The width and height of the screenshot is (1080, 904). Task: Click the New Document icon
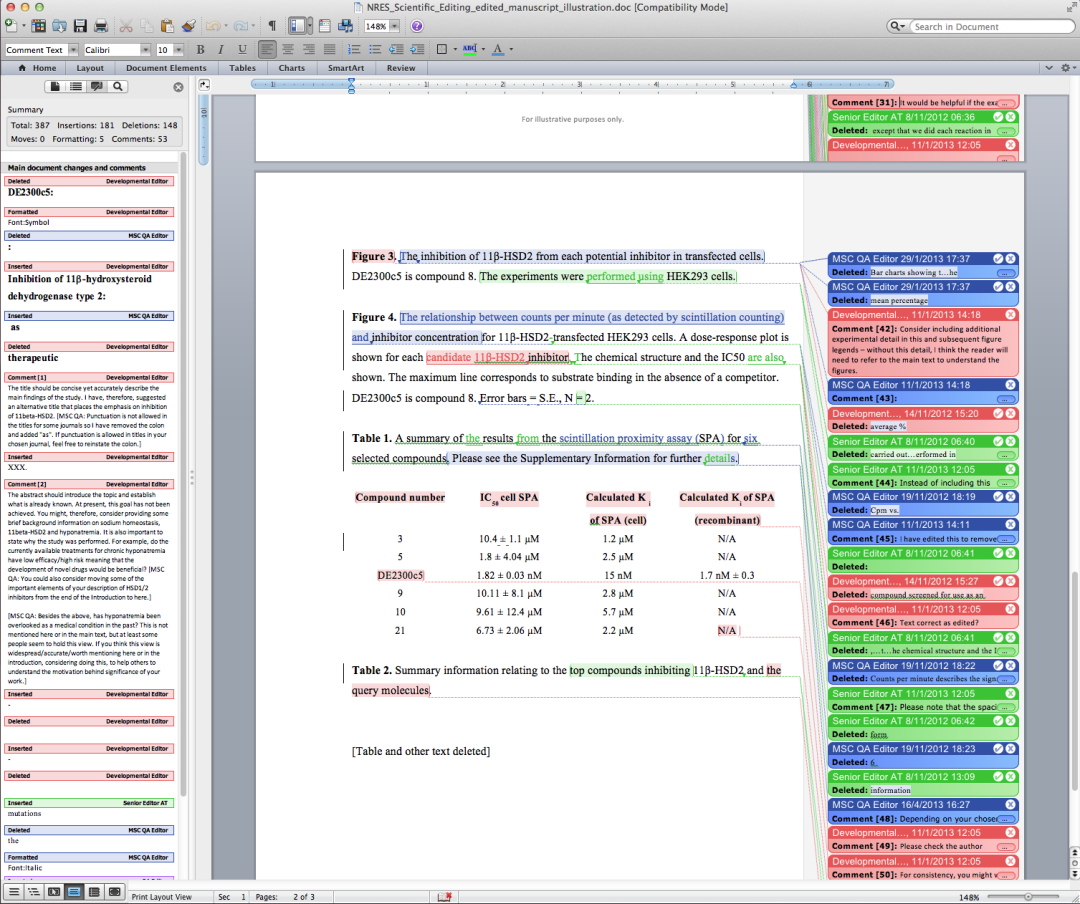click(x=11, y=26)
